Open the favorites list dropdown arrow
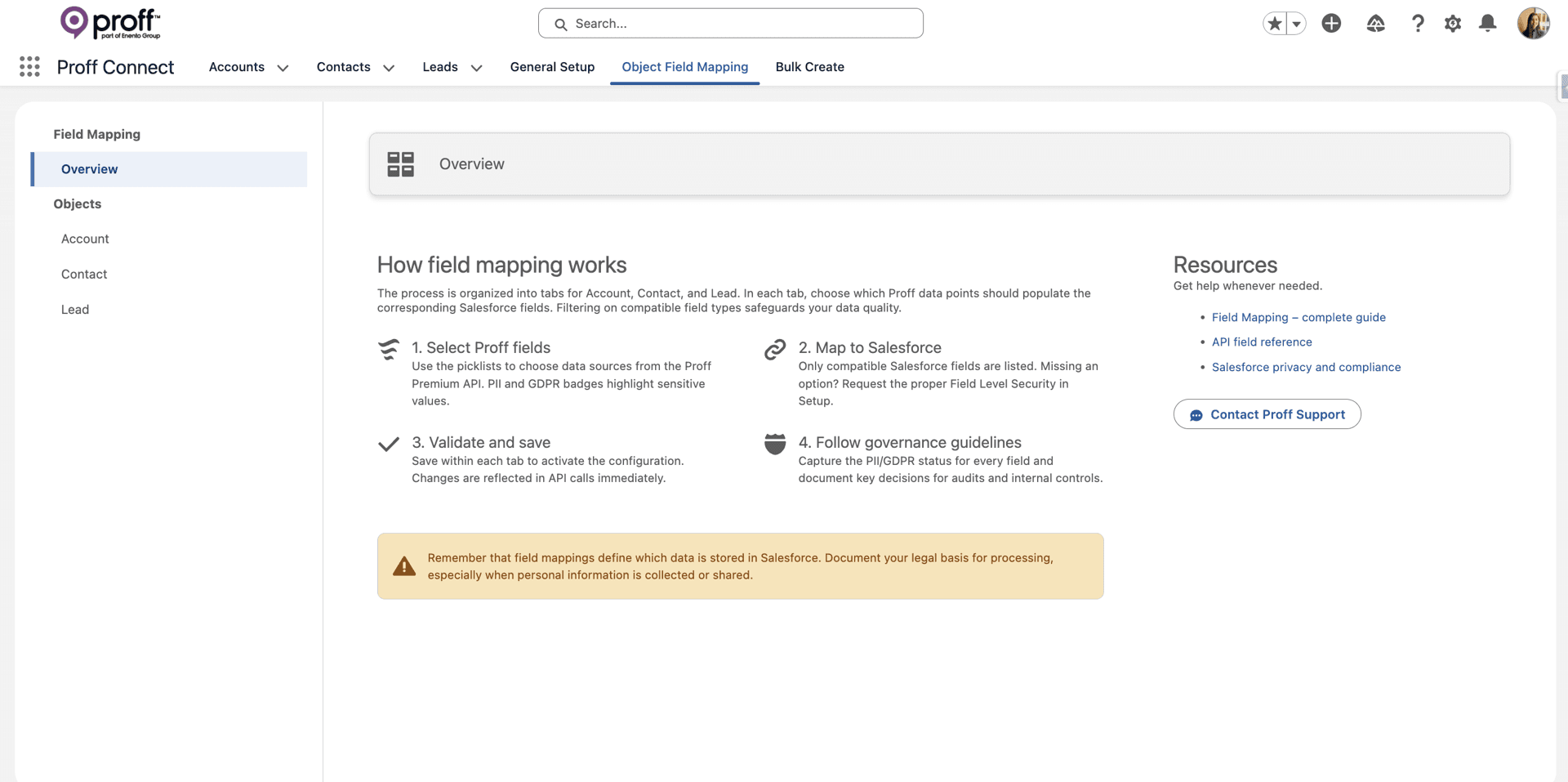The height and width of the screenshot is (782, 1568). tap(1295, 24)
